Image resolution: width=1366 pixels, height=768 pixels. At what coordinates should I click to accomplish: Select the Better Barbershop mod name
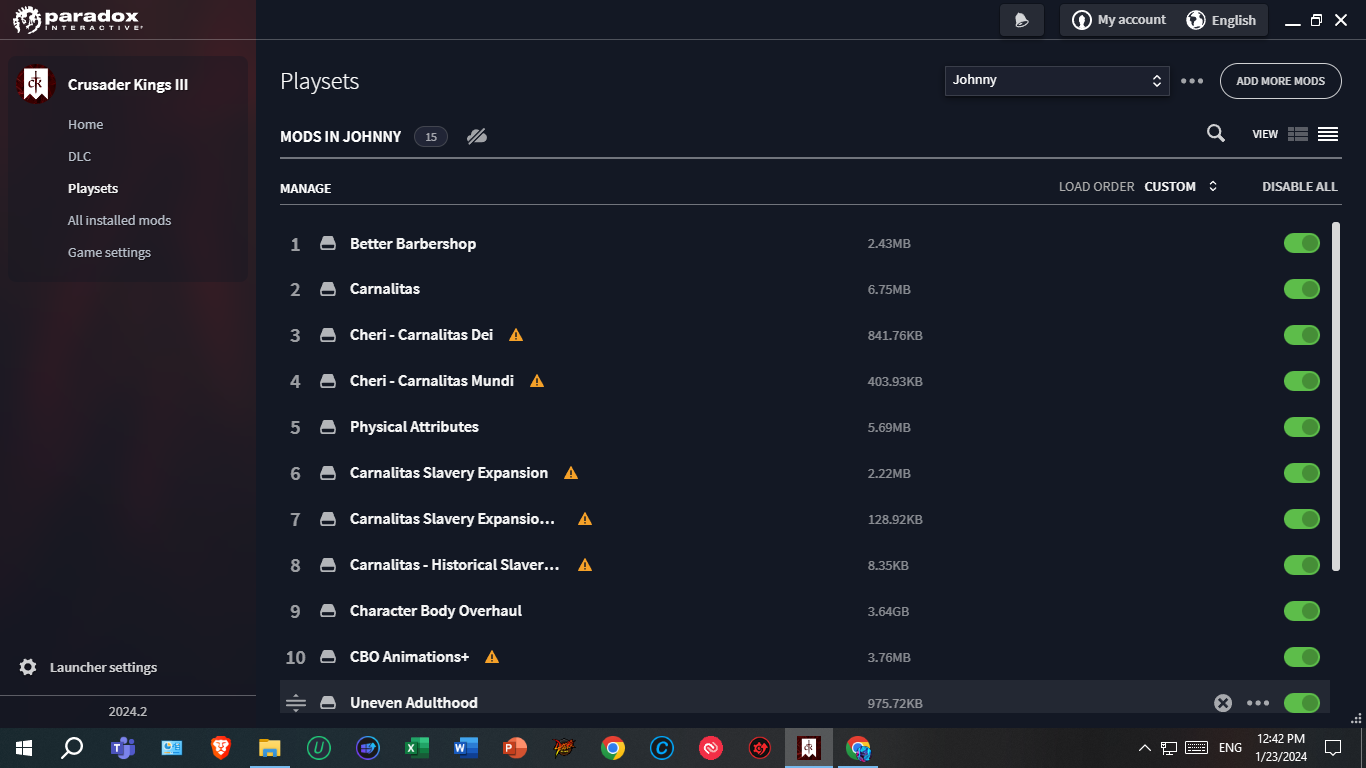[413, 244]
